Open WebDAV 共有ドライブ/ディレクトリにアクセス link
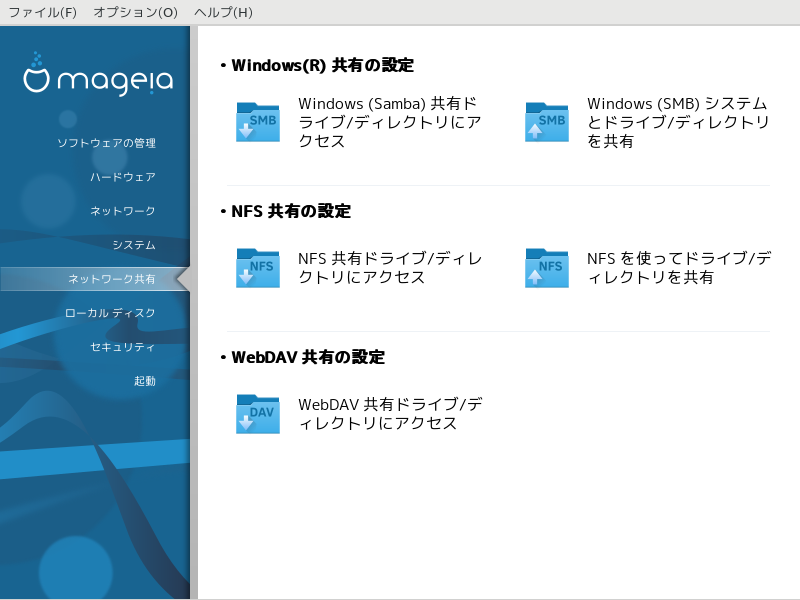 coord(390,414)
